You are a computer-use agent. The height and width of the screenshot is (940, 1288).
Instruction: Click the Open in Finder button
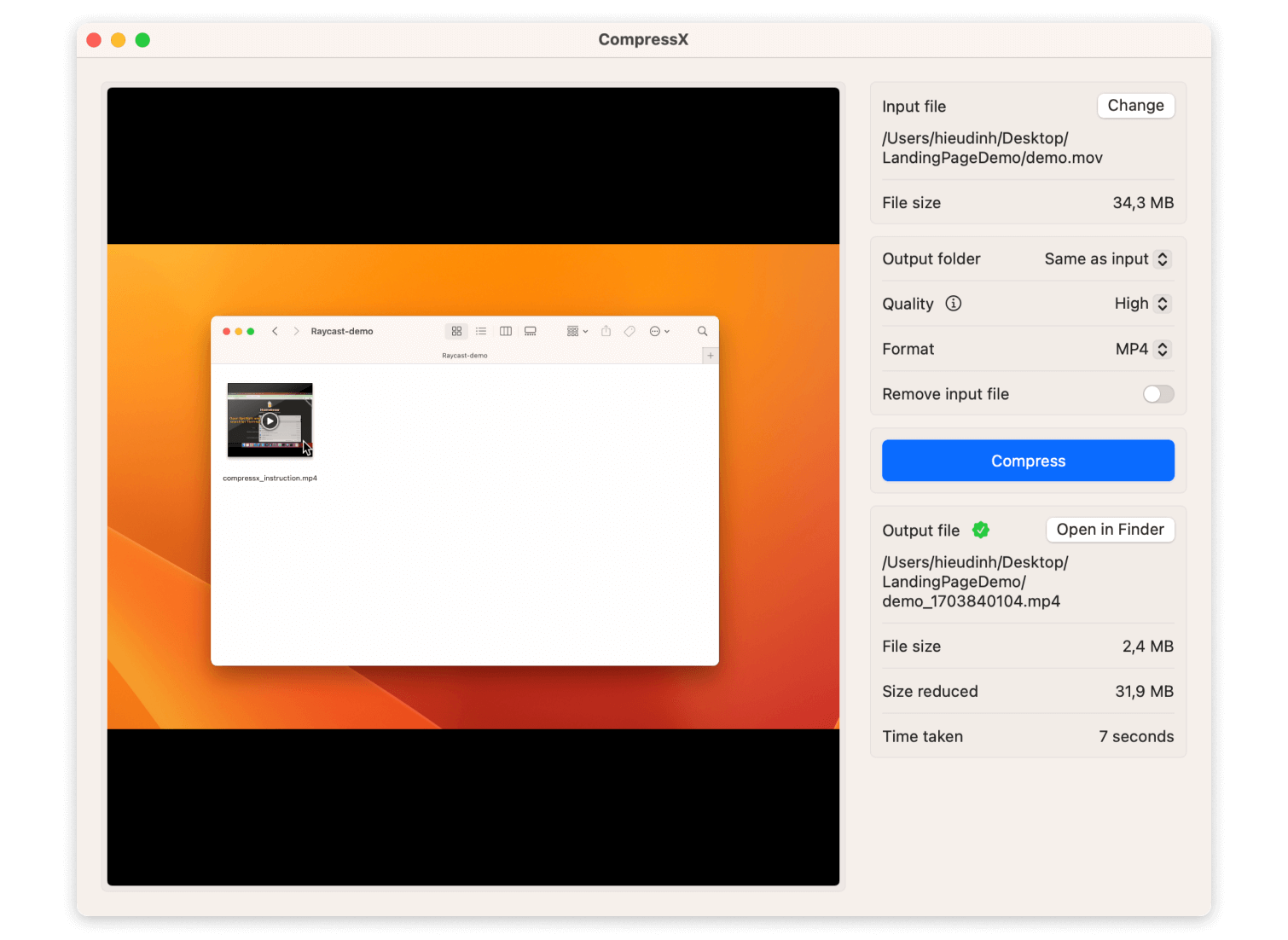[1110, 530]
